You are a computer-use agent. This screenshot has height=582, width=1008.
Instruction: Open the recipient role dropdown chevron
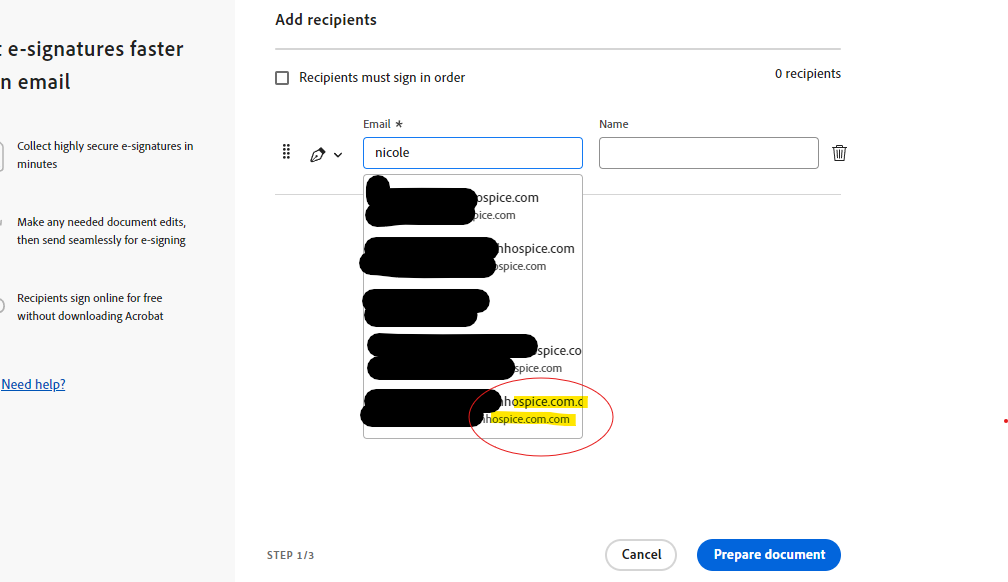click(x=337, y=155)
